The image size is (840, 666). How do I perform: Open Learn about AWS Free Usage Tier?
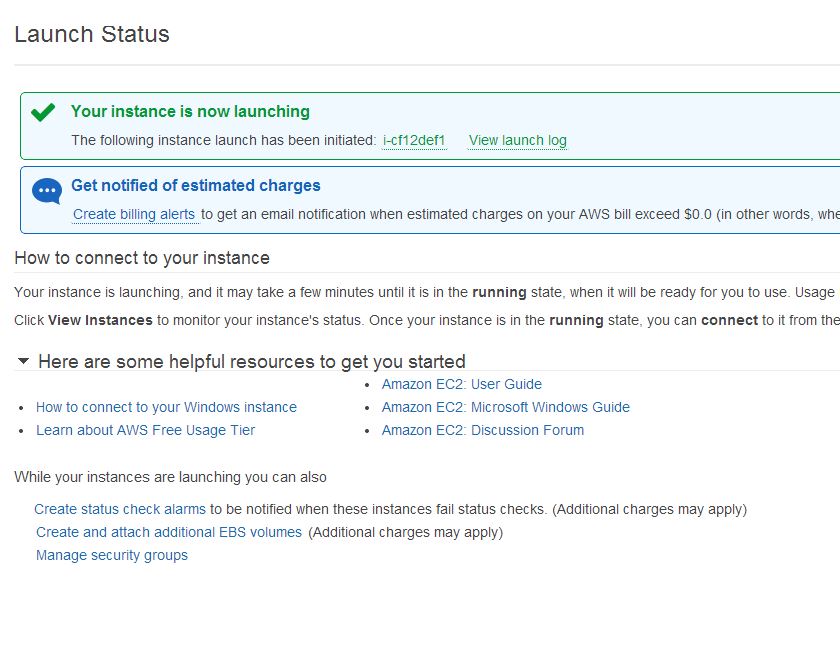tap(145, 430)
